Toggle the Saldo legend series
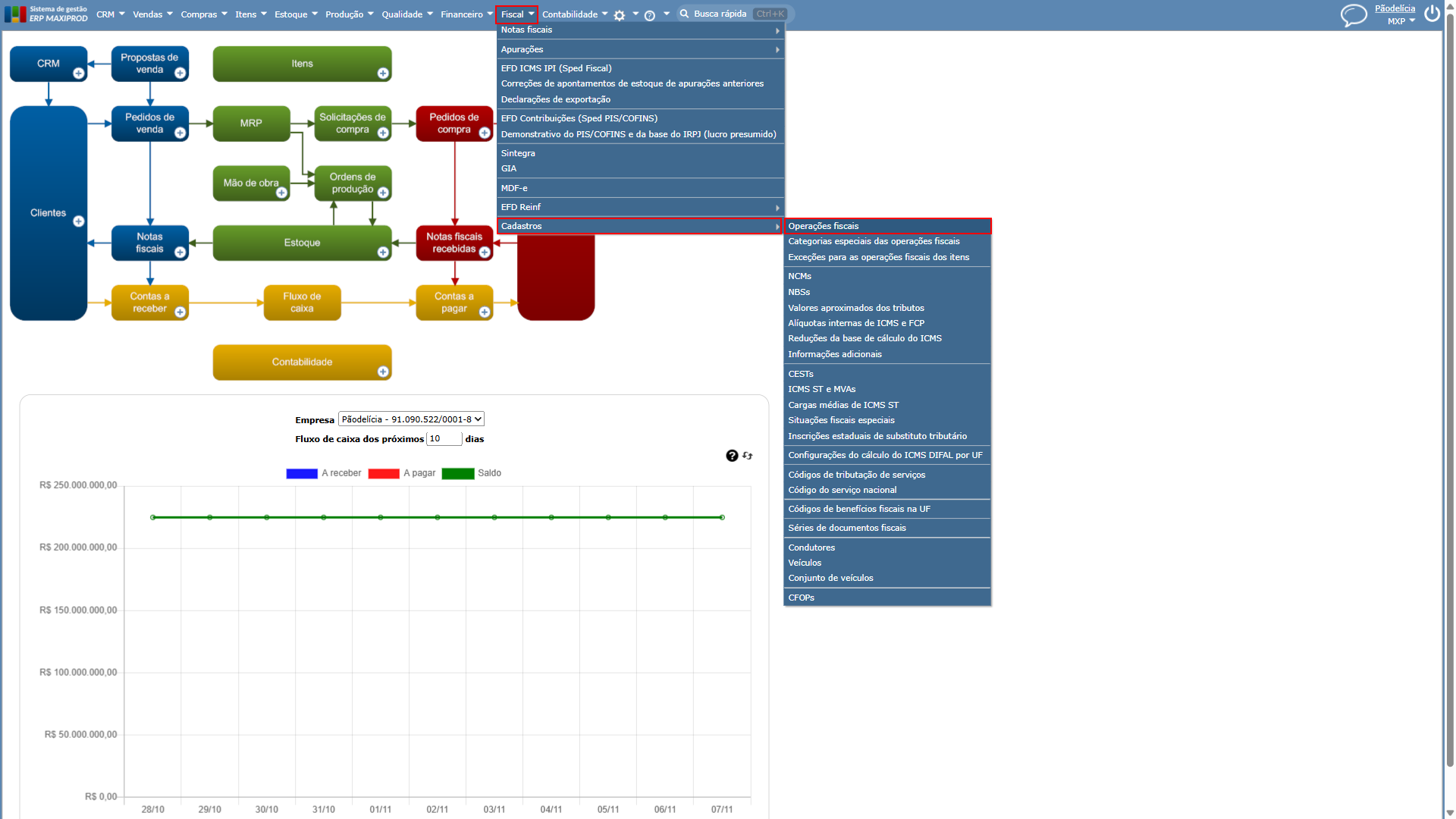The height and width of the screenshot is (819, 1456). coord(472,473)
